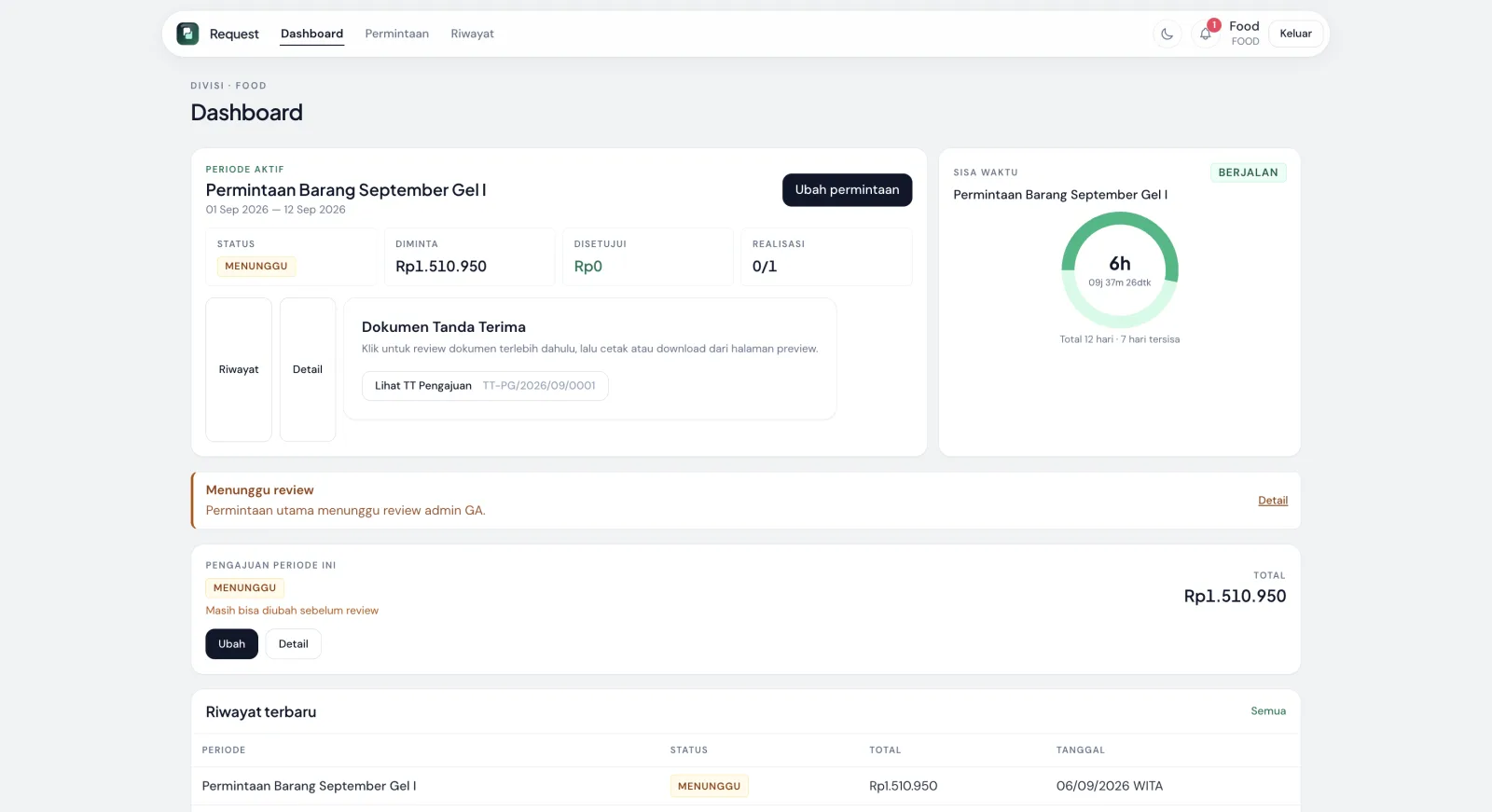The image size is (1492, 812).
Task: Toggle dark mode with the moon icon
Action: pyautogui.click(x=1167, y=34)
